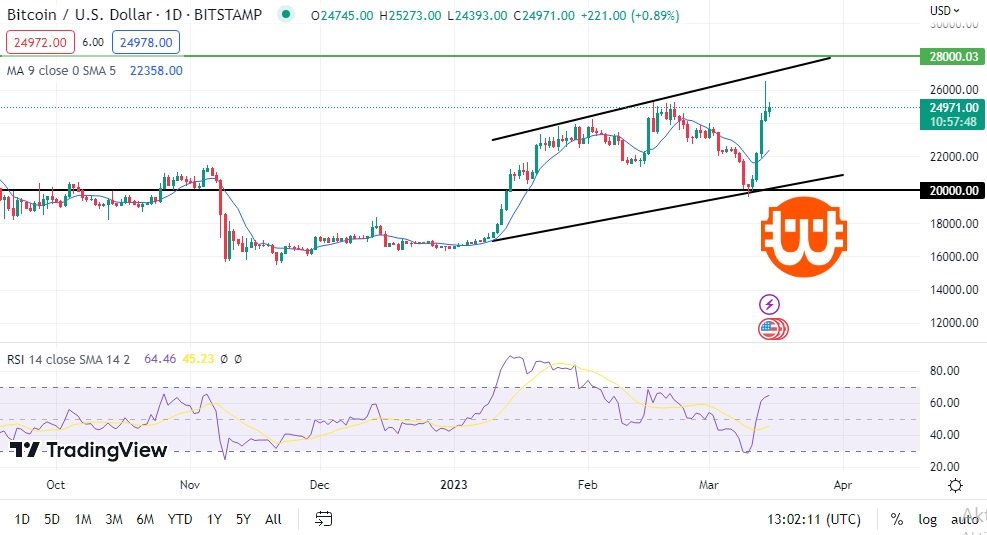This screenshot has height=535, width=987.
Task: Click the RSI 40.00 axis label
Action: point(944,435)
